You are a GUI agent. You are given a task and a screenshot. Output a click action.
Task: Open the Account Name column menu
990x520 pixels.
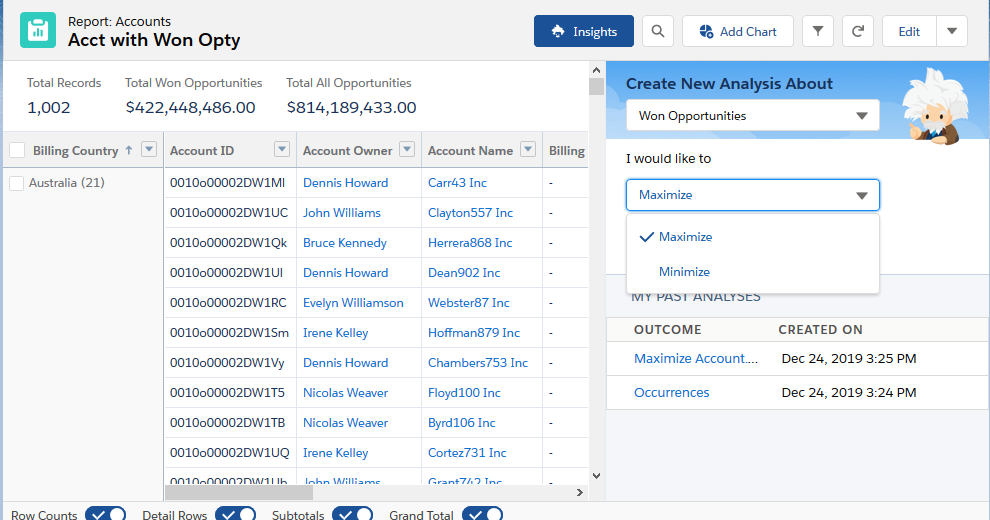click(528, 150)
